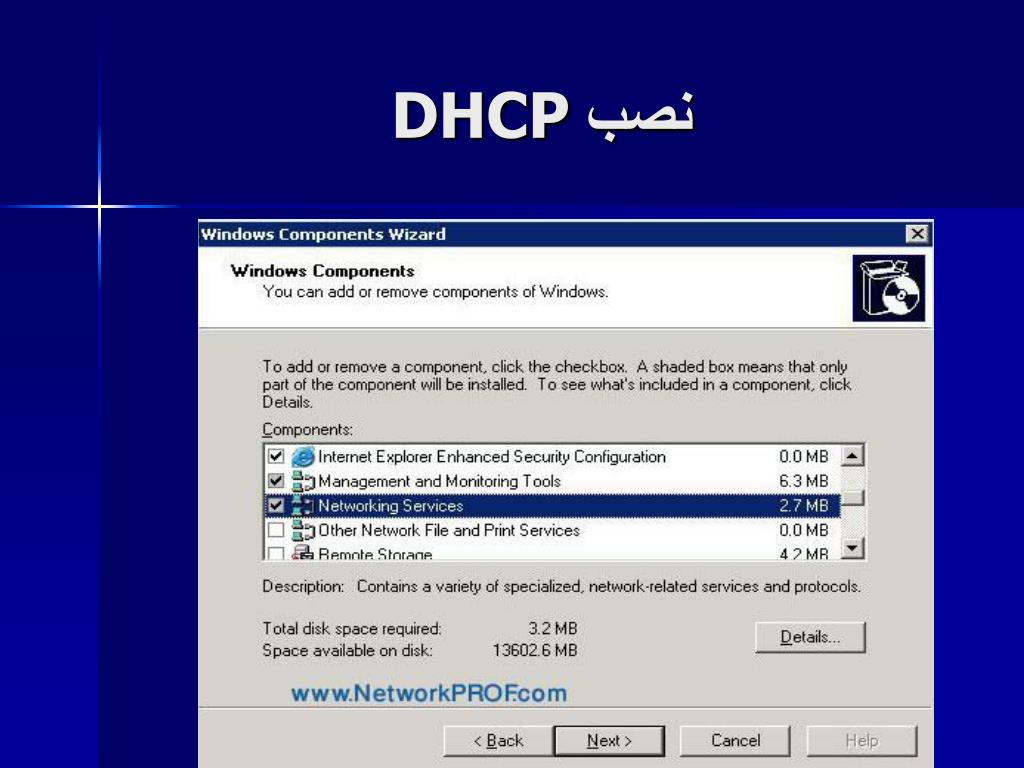Go Back to the previous wizard page

point(498,741)
